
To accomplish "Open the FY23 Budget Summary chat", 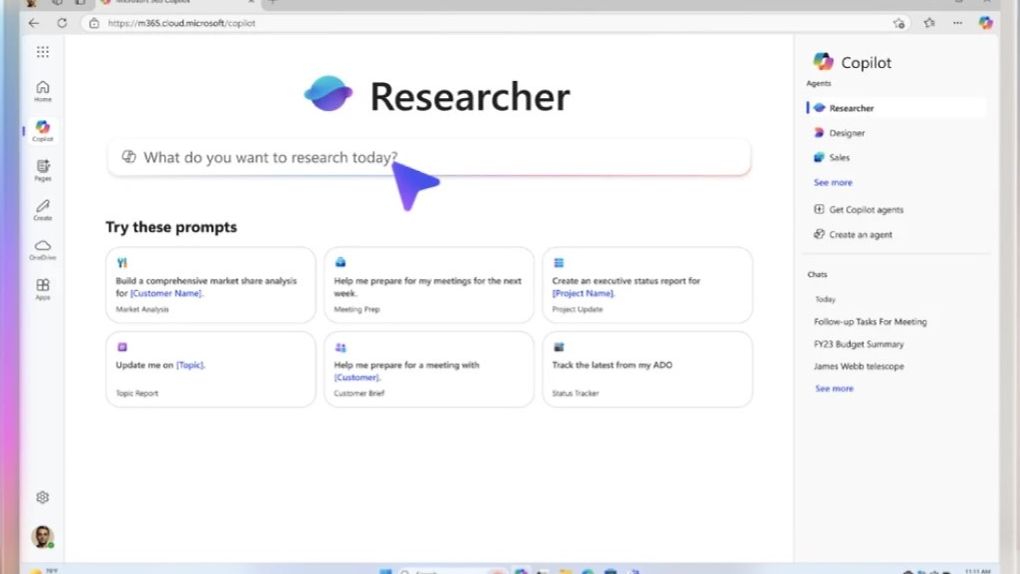I will pyautogui.click(x=858, y=344).
